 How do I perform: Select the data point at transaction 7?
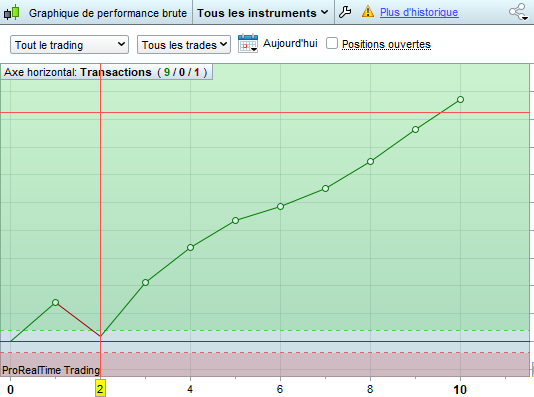click(325, 188)
